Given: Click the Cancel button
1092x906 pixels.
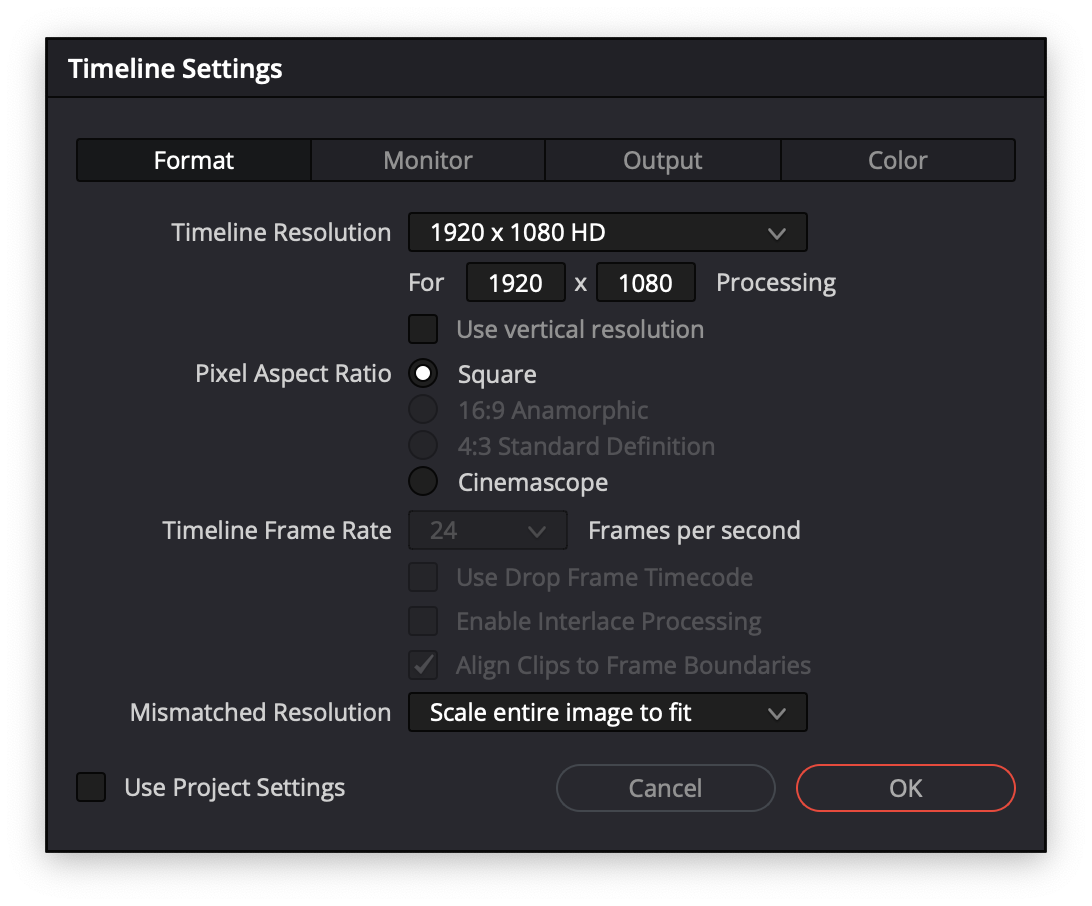Looking at the screenshot, I should click(x=665, y=788).
